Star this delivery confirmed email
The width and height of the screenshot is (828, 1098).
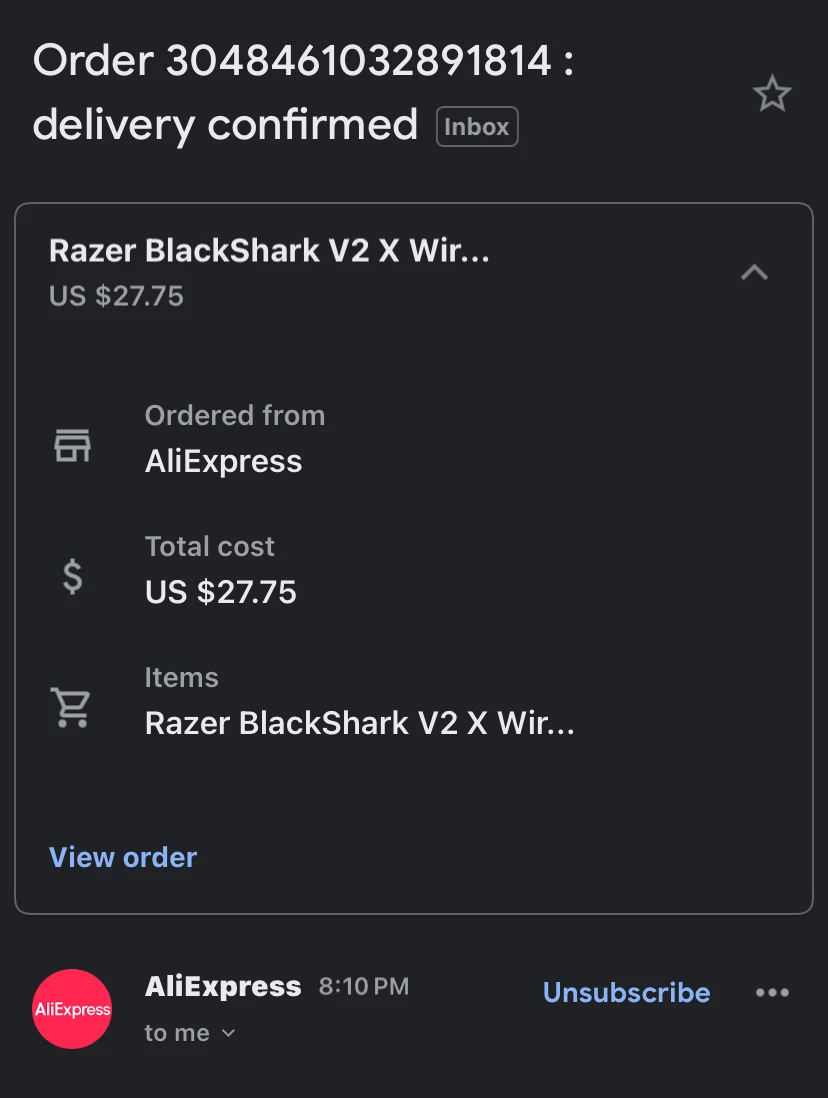pyautogui.click(x=771, y=95)
